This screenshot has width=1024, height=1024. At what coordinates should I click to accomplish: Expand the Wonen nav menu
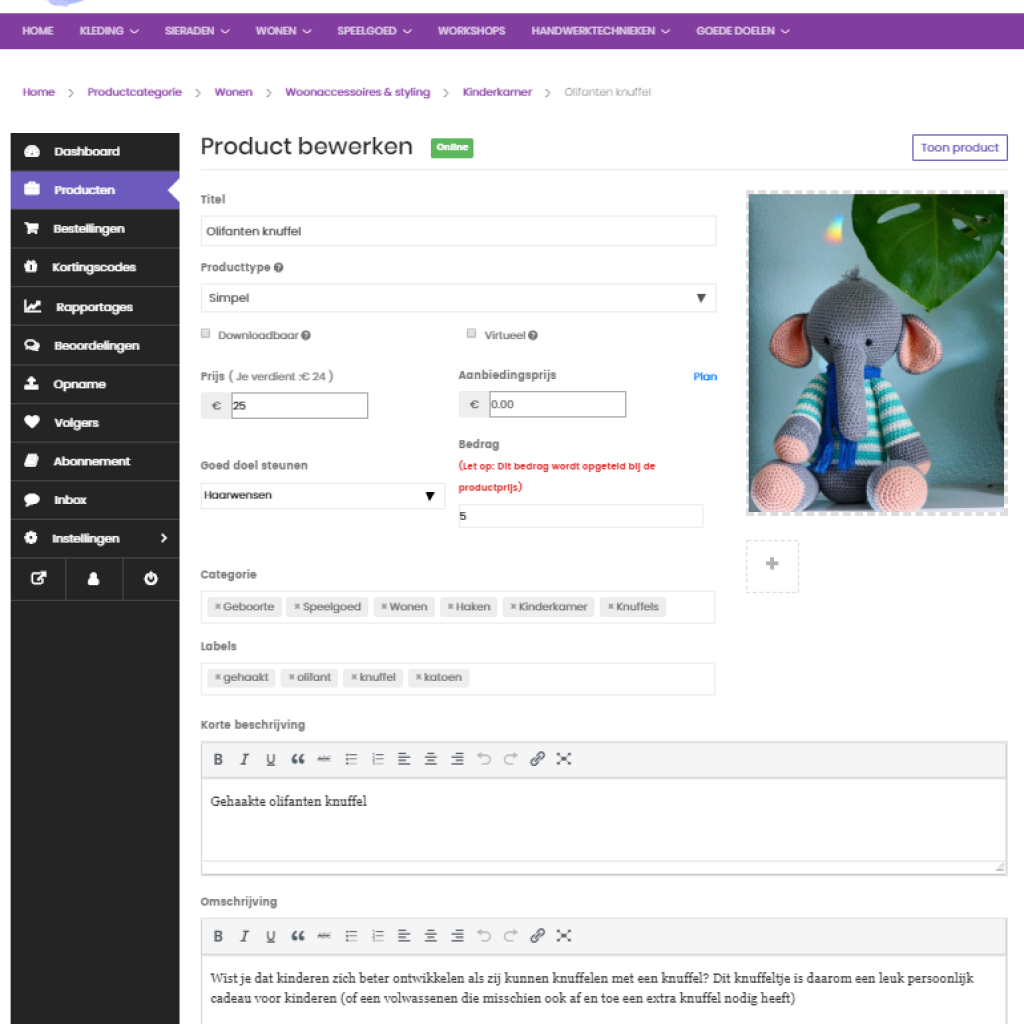tap(283, 31)
